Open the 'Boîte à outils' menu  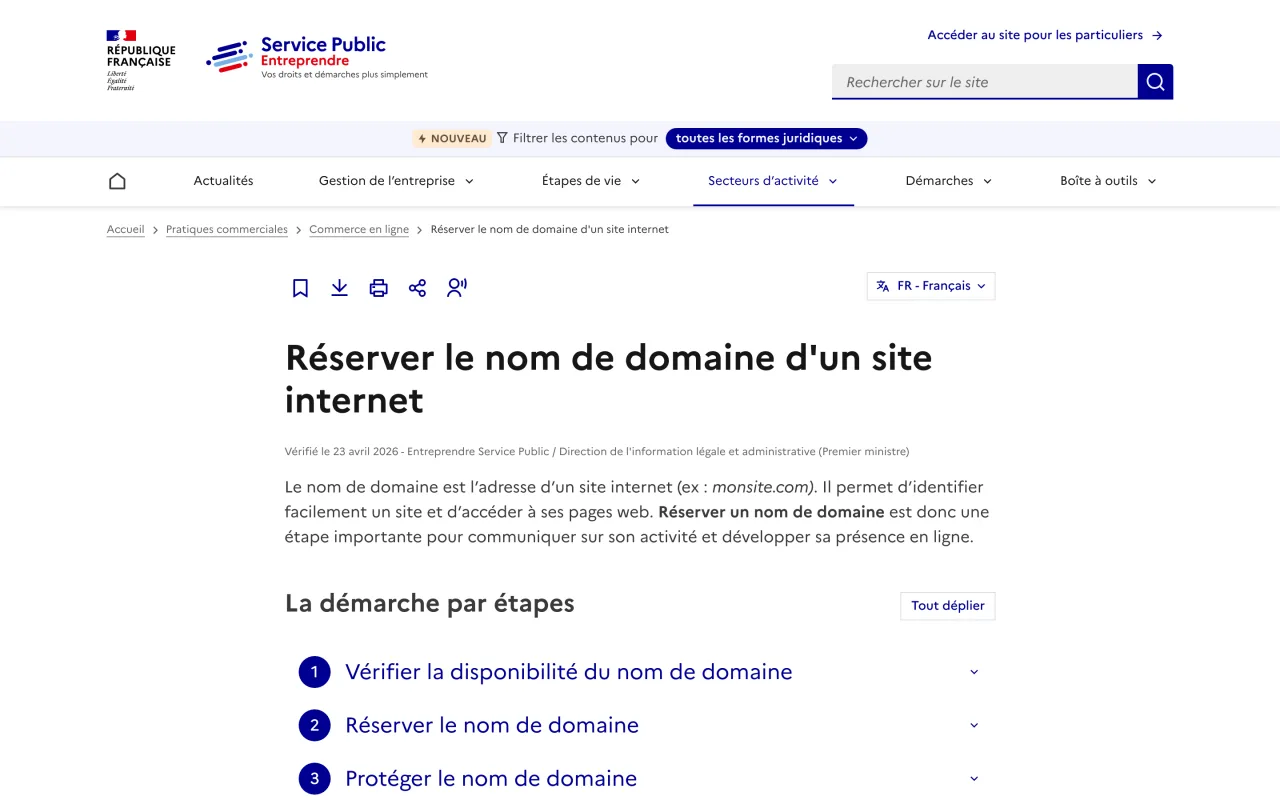point(1108,181)
